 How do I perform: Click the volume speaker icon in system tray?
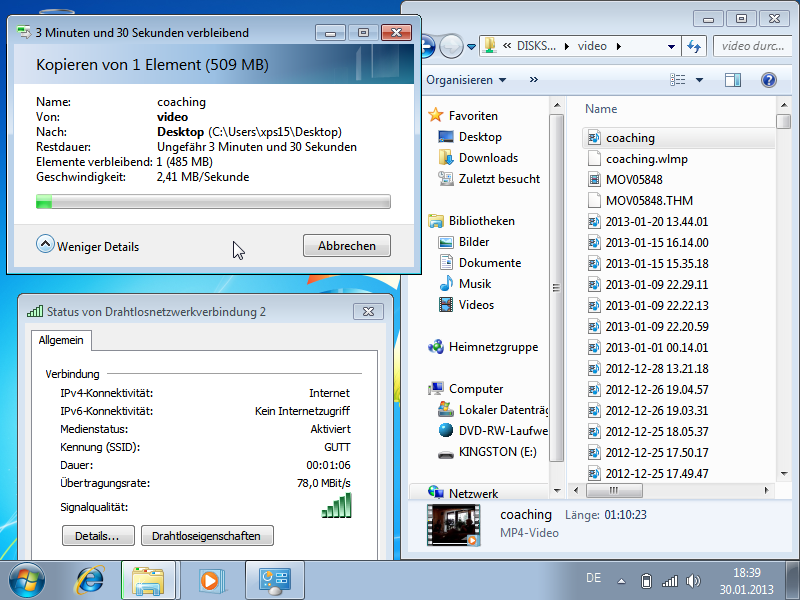[x=693, y=580]
